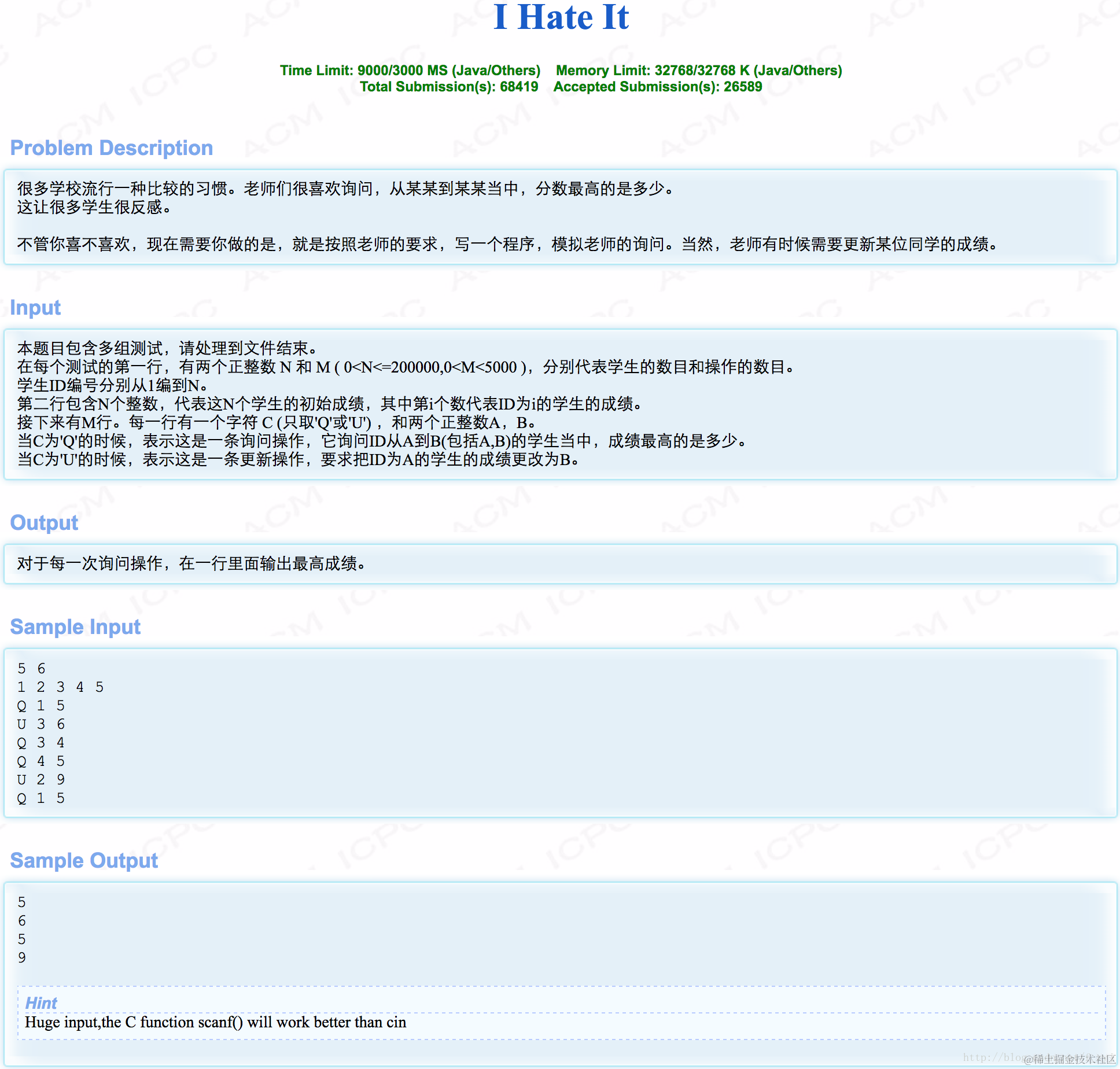Click the Time Limit text

[410, 71]
